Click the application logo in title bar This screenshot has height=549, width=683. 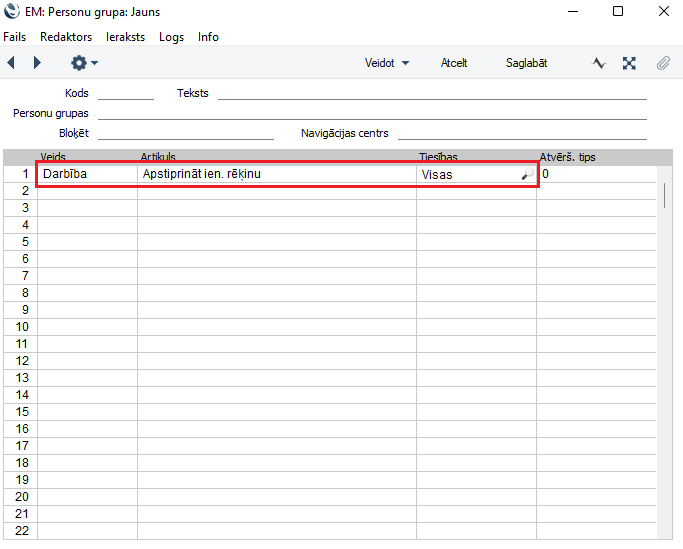[x=12, y=12]
